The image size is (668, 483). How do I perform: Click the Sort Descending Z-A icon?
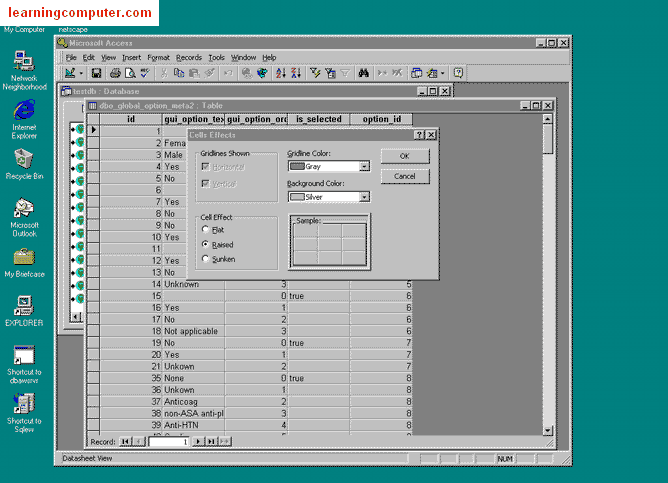coord(296,73)
